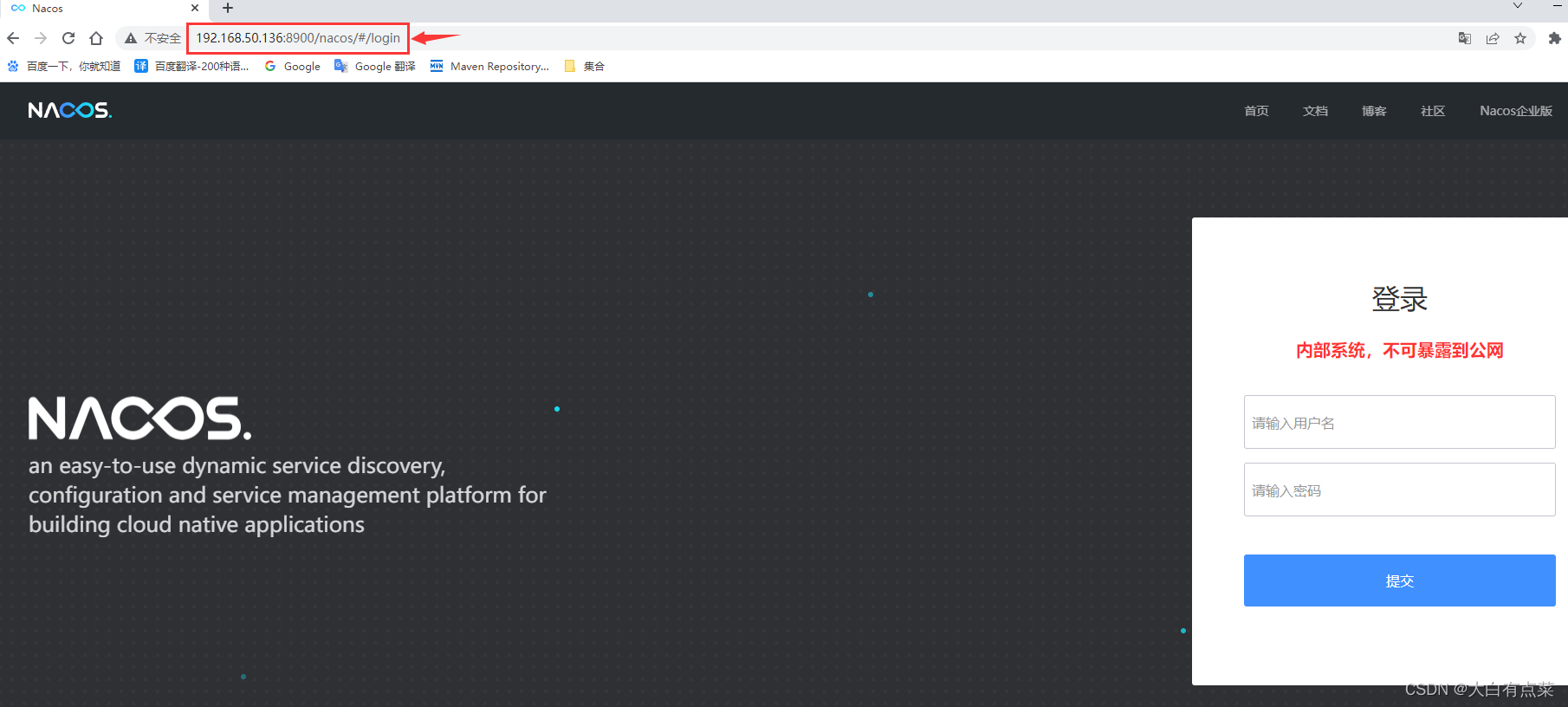Click the red internal system warning text

(x=1400, y=350)
